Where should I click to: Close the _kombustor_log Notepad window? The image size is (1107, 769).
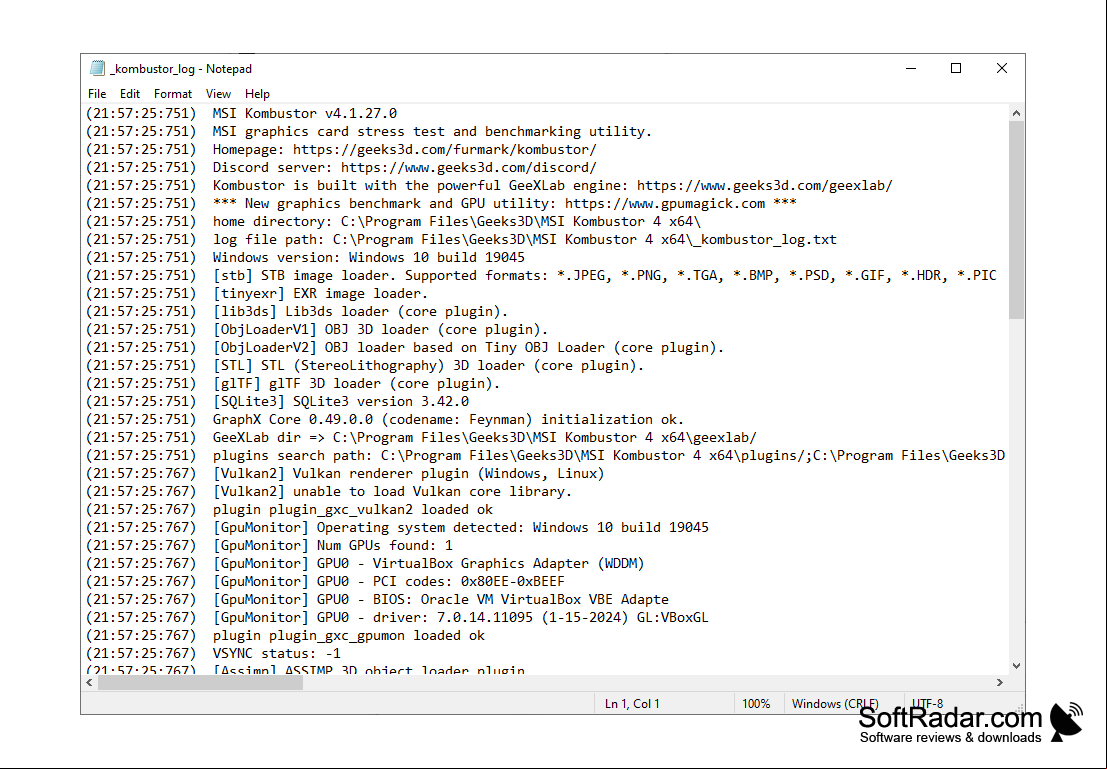pyautogui.click(x=1002, y=68)
